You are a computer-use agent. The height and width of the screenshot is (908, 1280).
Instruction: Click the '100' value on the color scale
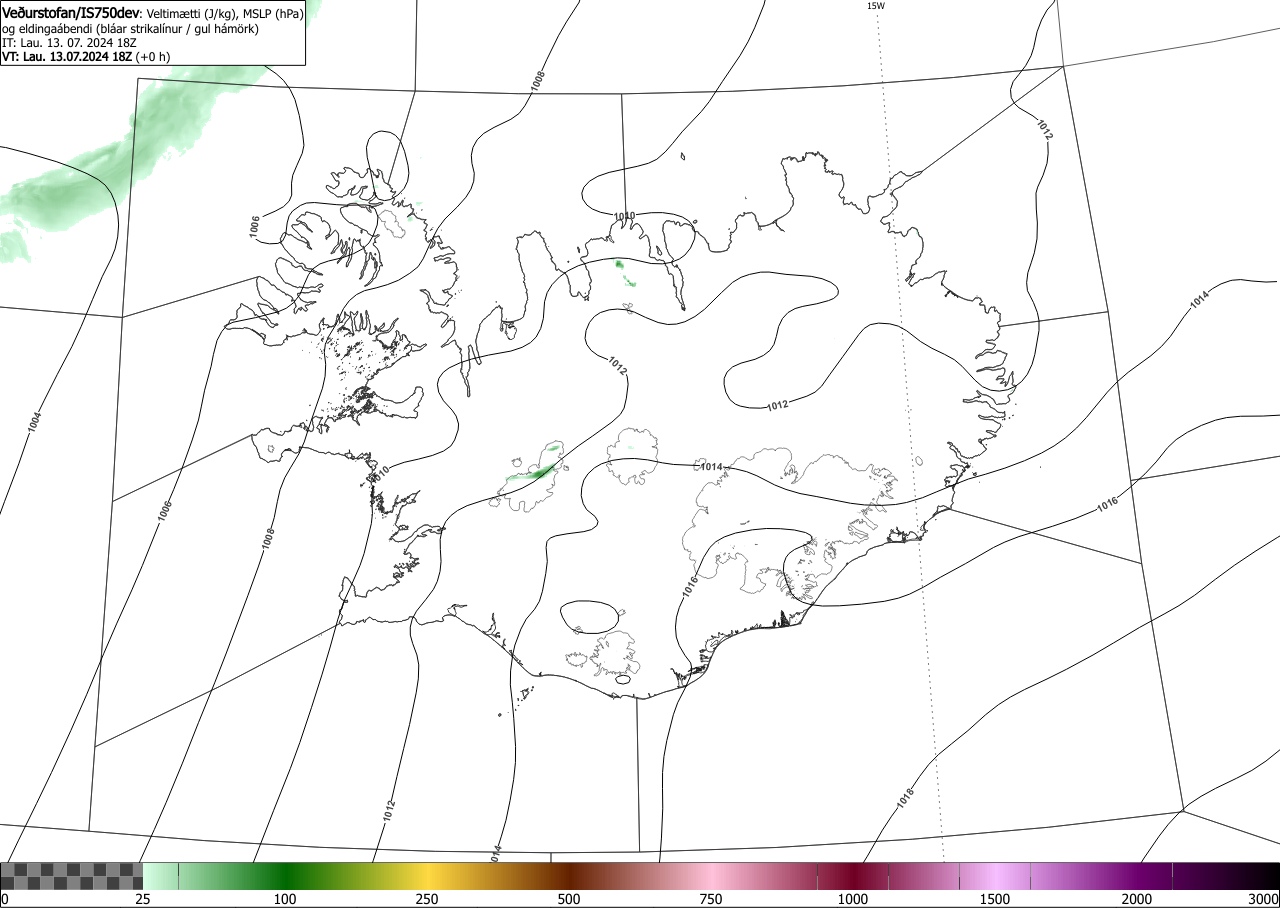[285, 899]
